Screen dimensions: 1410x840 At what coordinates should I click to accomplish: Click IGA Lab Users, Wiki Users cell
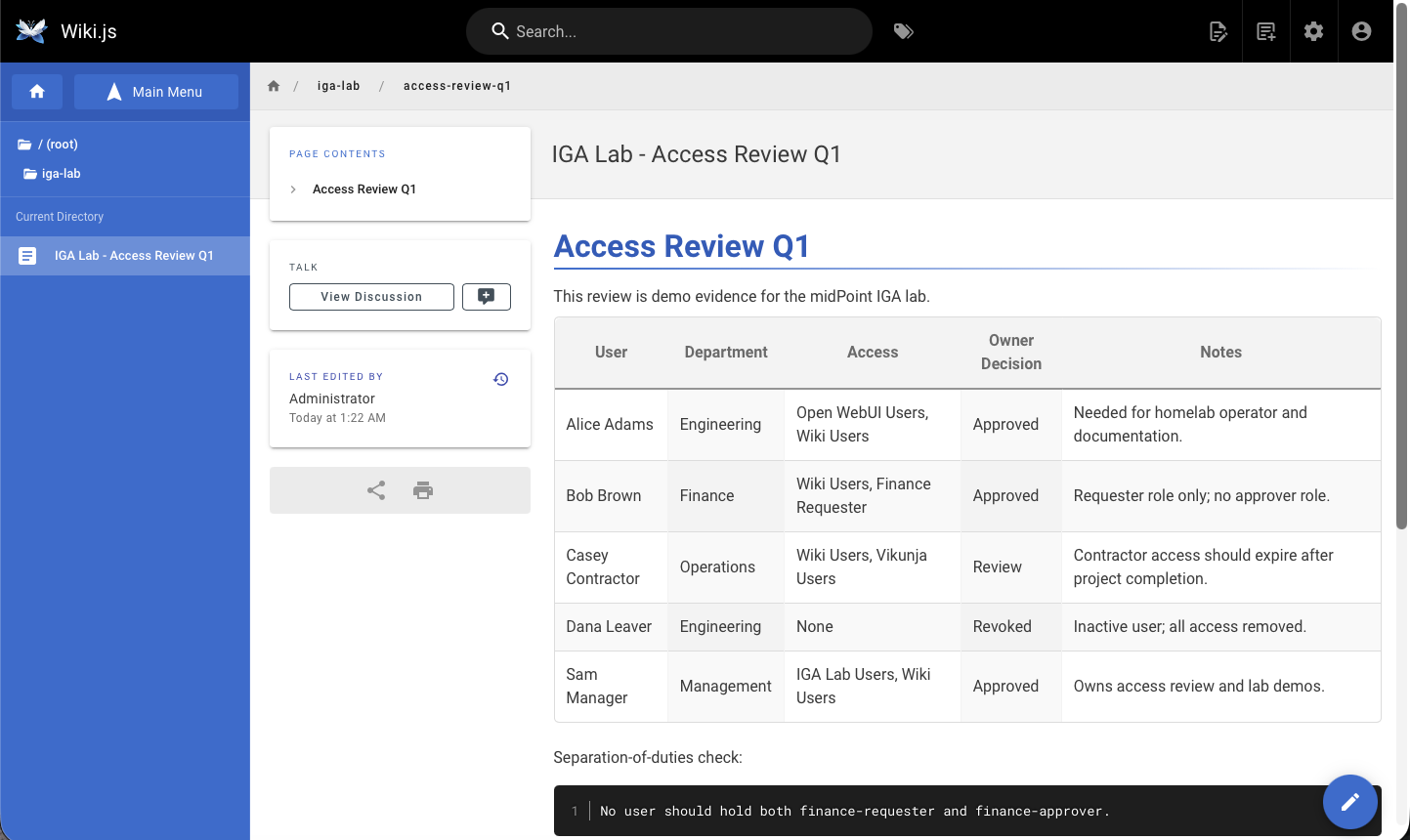pyautogui.click(x=873, y=687)
